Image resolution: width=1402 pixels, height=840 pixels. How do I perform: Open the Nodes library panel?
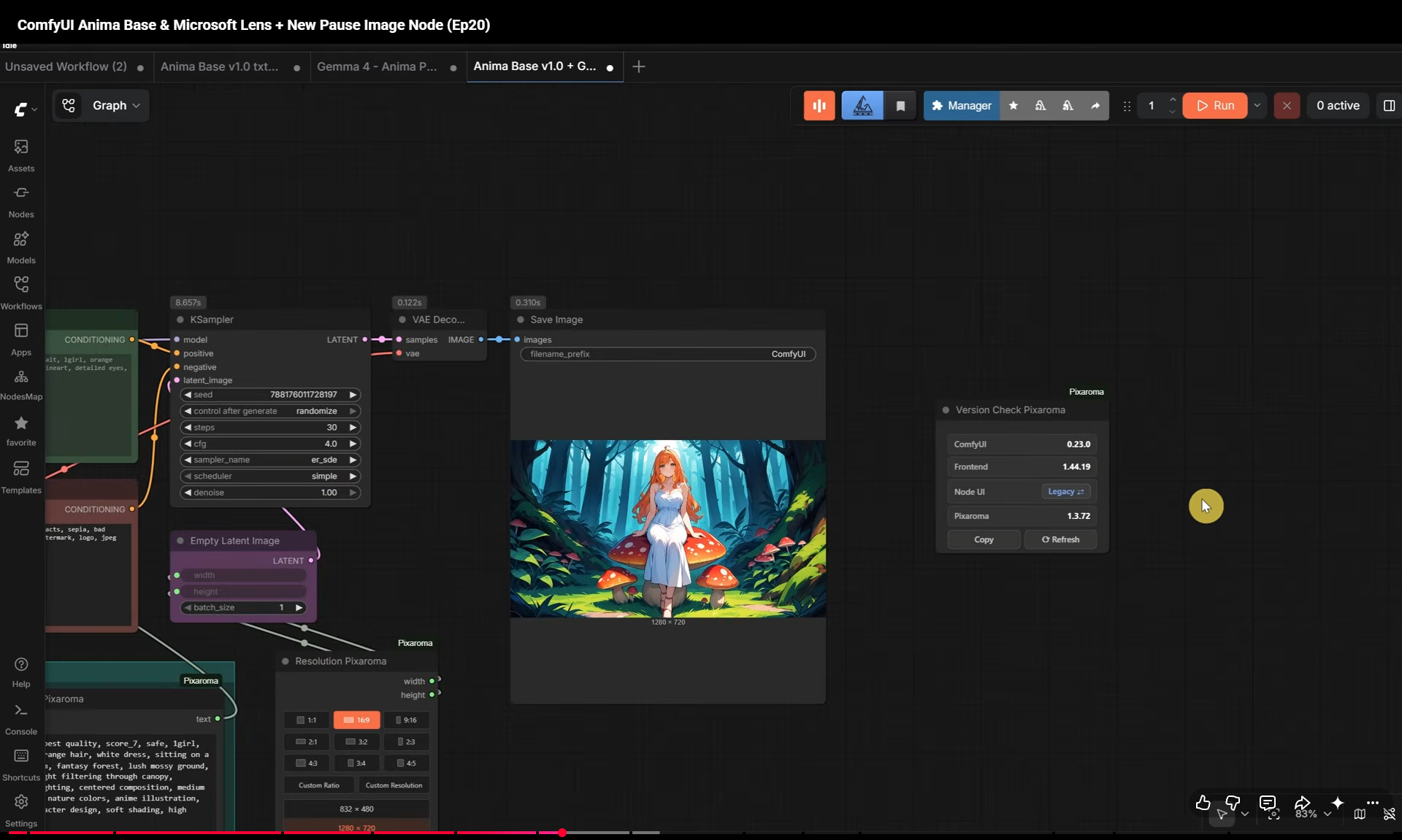click(21, 201)
